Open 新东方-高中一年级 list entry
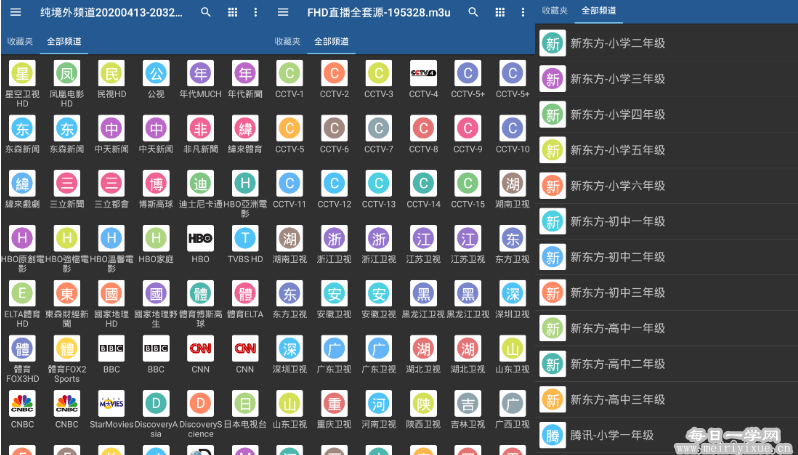The image size is (798, 455). point(666,328)
